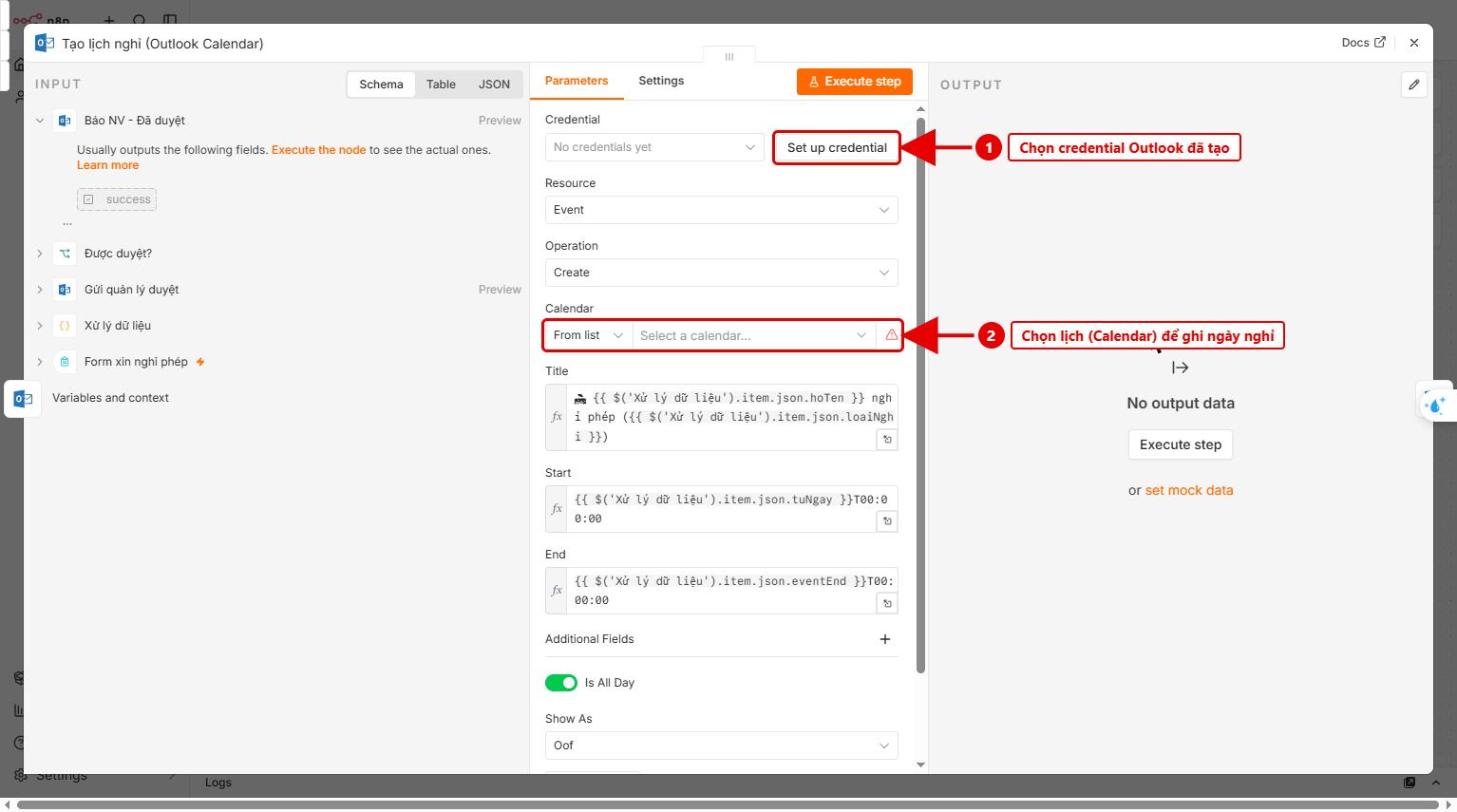Image resolution: width=1457 pixels, height=812 pixels.
Task: Expand the Gửi quản lý duyệt node
Action: pos(40,289)
